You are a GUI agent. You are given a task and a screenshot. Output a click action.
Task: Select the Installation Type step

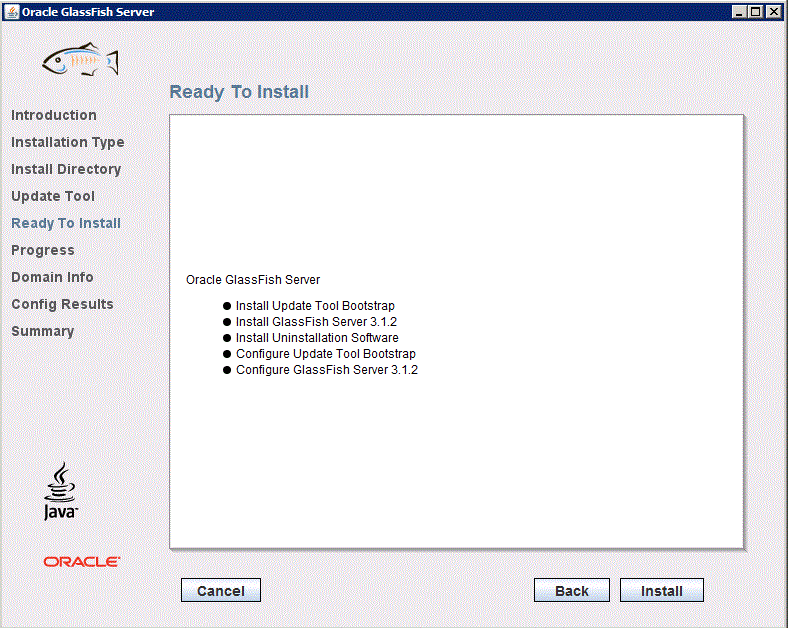pyautogui.click(x=67, y=142)
